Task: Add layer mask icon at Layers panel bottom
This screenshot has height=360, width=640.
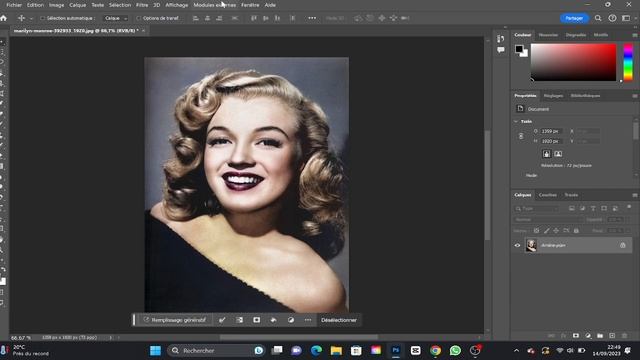Action: pos(576,336)
